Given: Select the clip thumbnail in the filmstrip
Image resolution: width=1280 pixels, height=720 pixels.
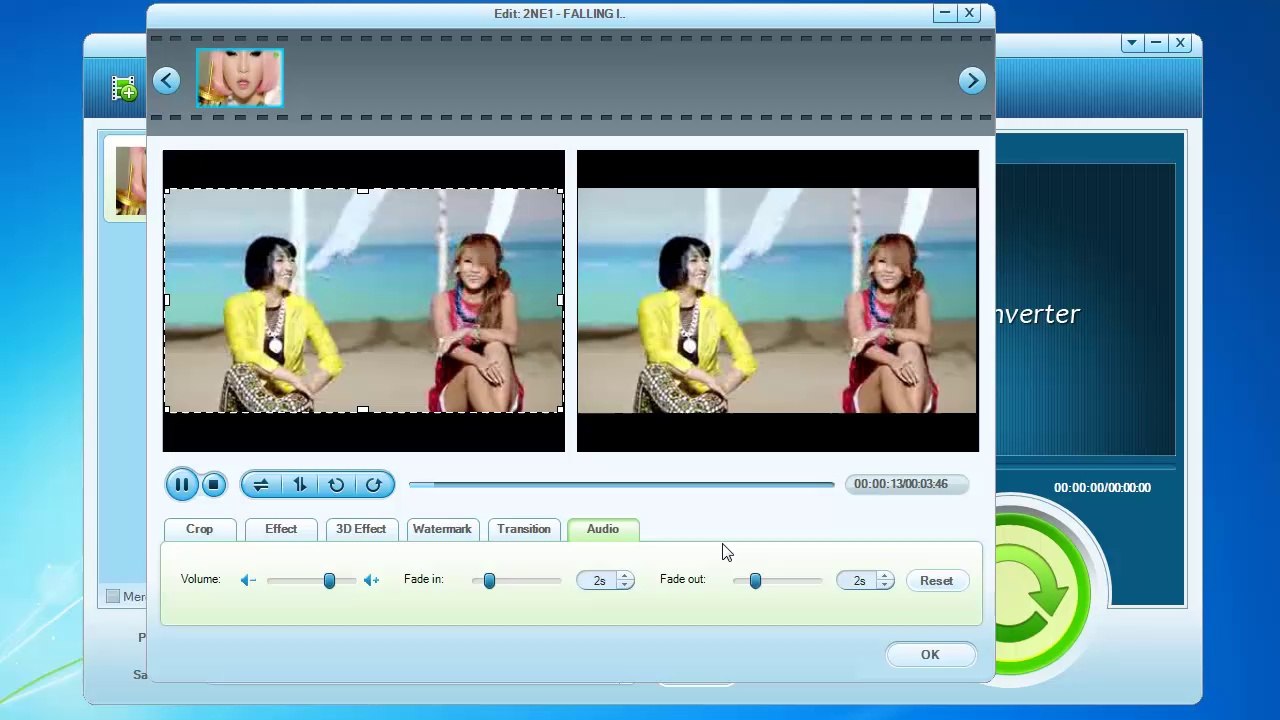Looking at the screenshot, I should click(x=240, y=78).
